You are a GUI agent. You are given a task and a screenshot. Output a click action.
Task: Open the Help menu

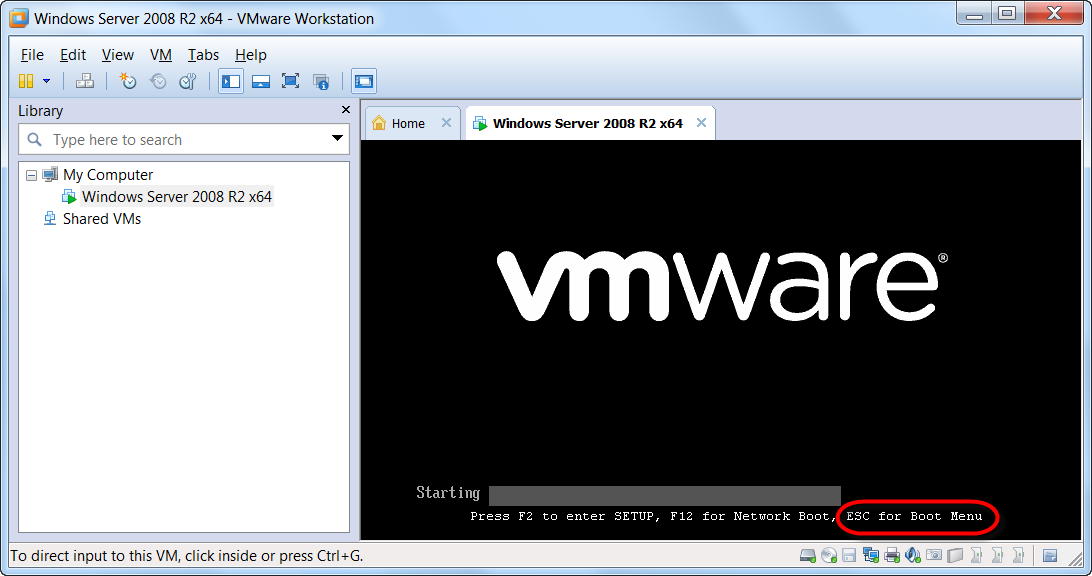click(251, 55)
